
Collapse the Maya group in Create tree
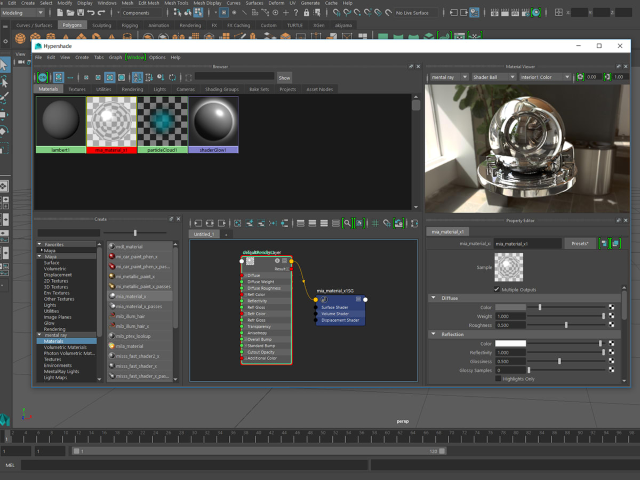pyautogui.click(x=40, y=256)
